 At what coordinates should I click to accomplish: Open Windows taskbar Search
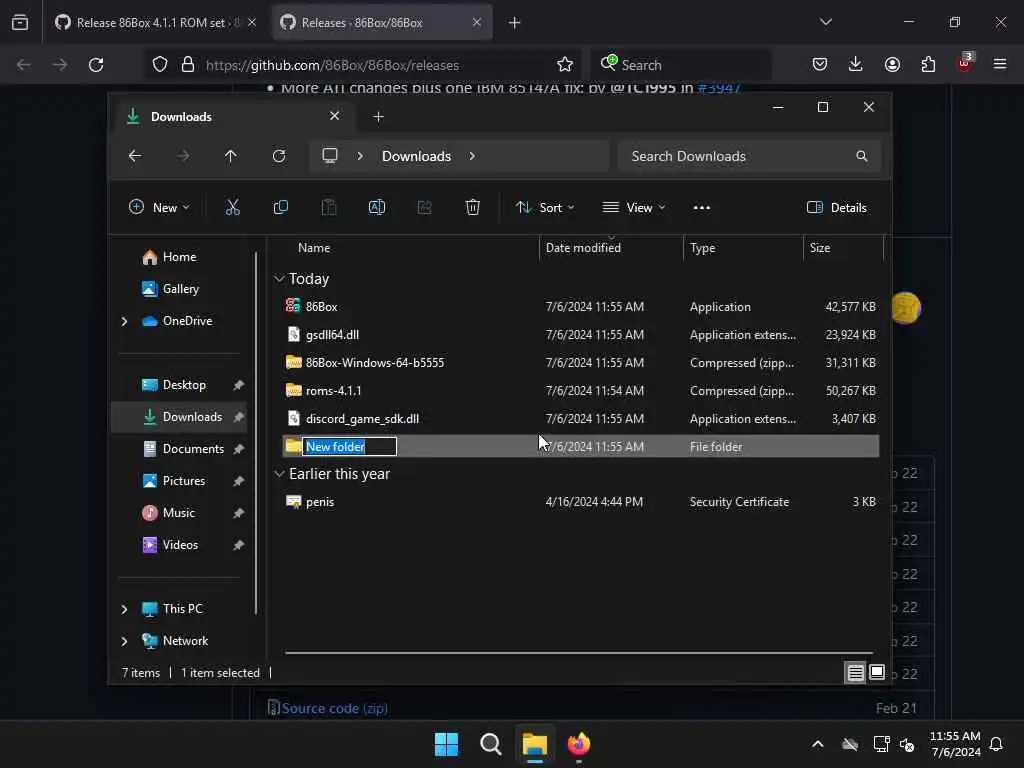click(x=490, y=744)
